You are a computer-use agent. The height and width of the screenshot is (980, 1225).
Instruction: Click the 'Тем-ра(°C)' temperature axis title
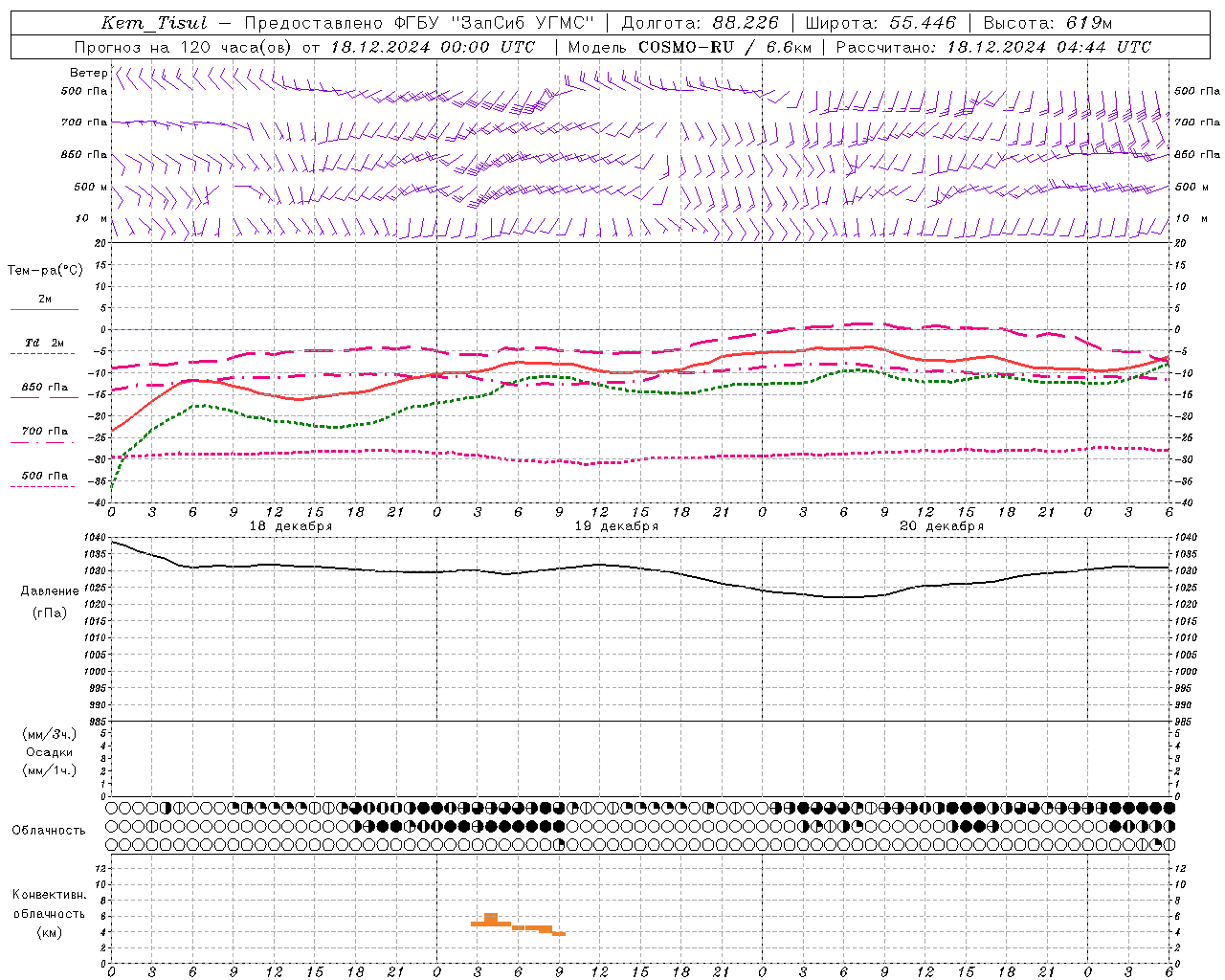point(45,271)
